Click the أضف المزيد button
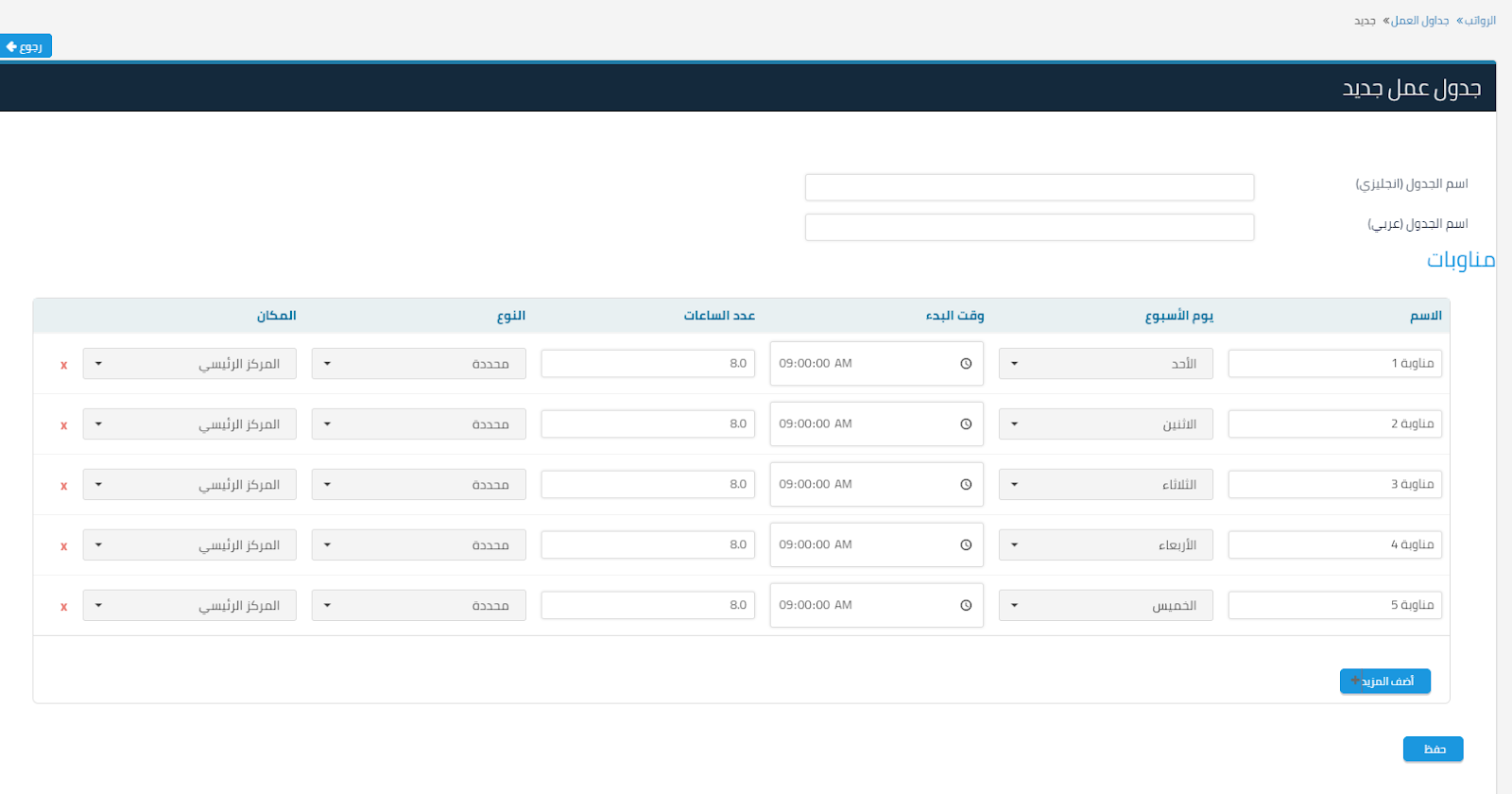 pyautogui.click(x=1384, y=682)
